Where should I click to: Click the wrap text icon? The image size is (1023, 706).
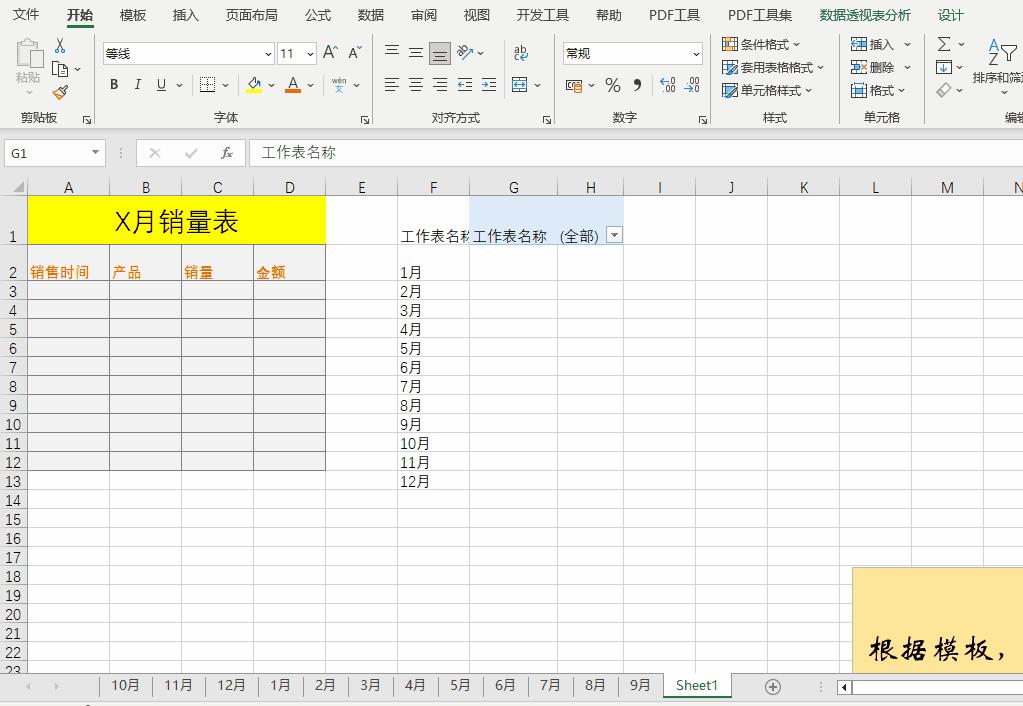521,53
